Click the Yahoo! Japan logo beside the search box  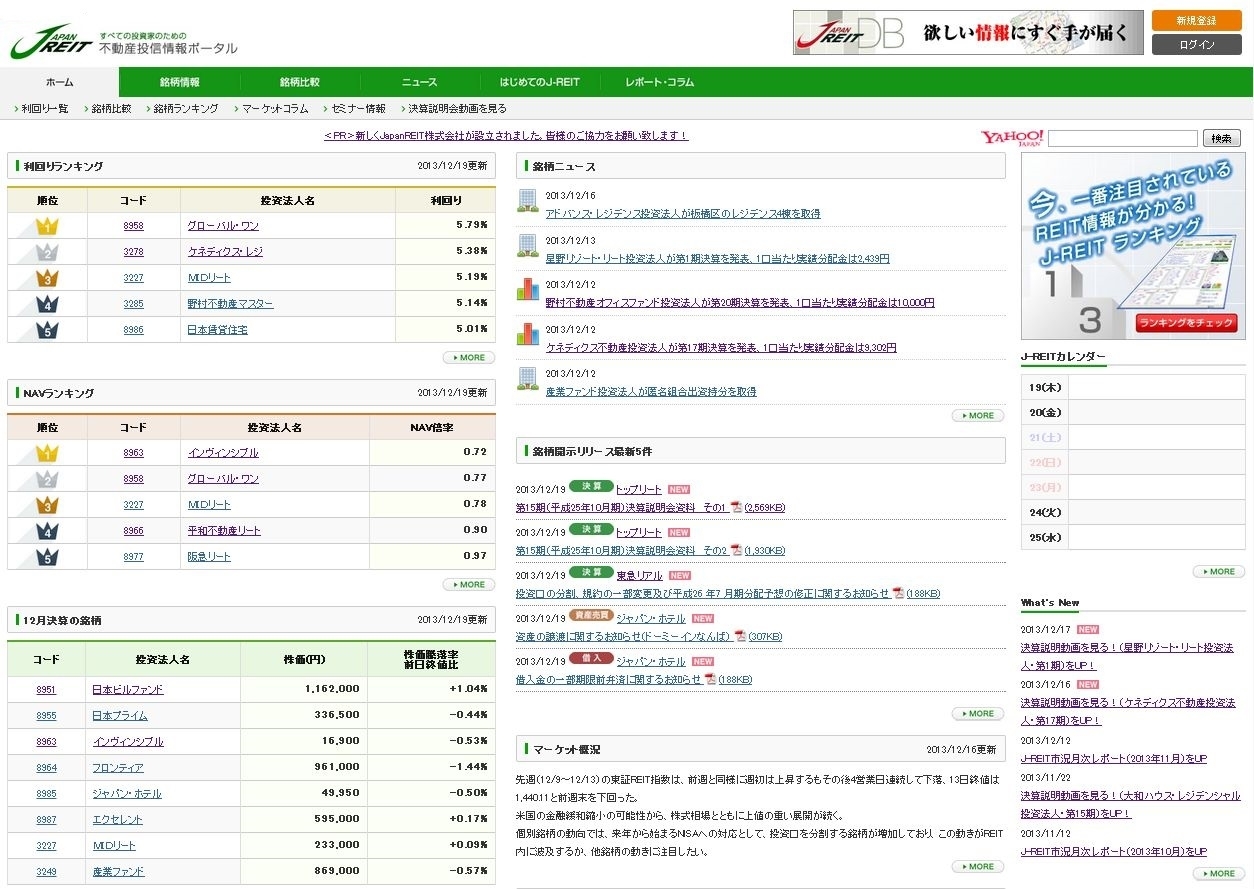point(1012,138)
